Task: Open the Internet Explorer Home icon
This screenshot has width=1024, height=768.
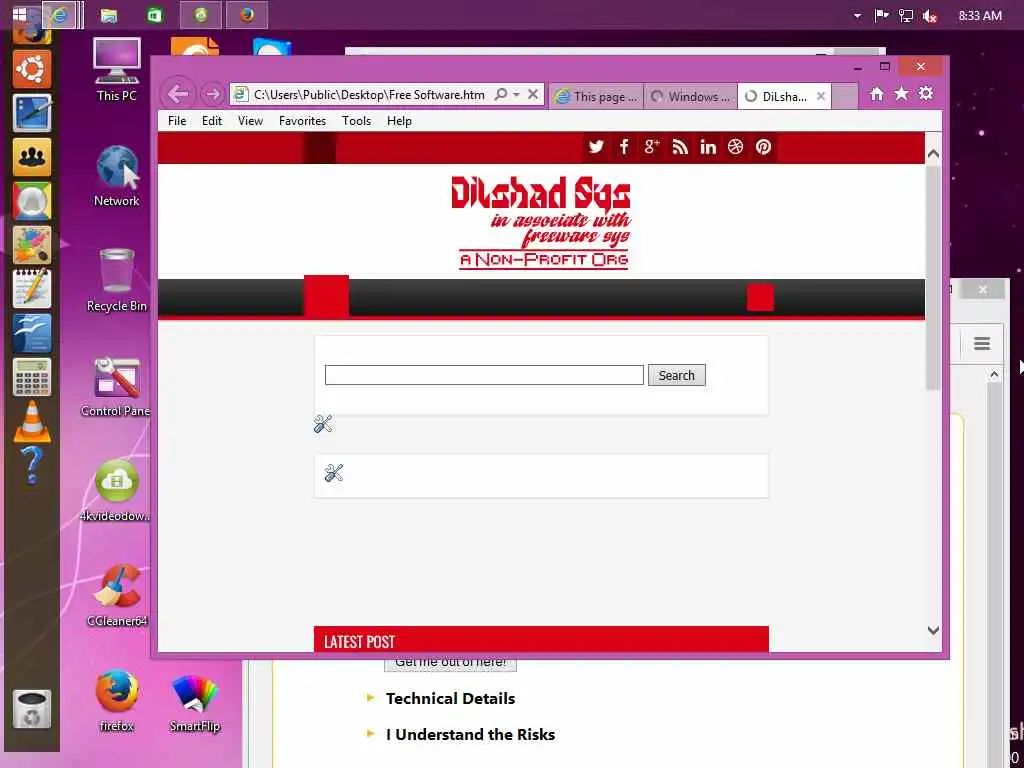Action: tap(876, 94)
